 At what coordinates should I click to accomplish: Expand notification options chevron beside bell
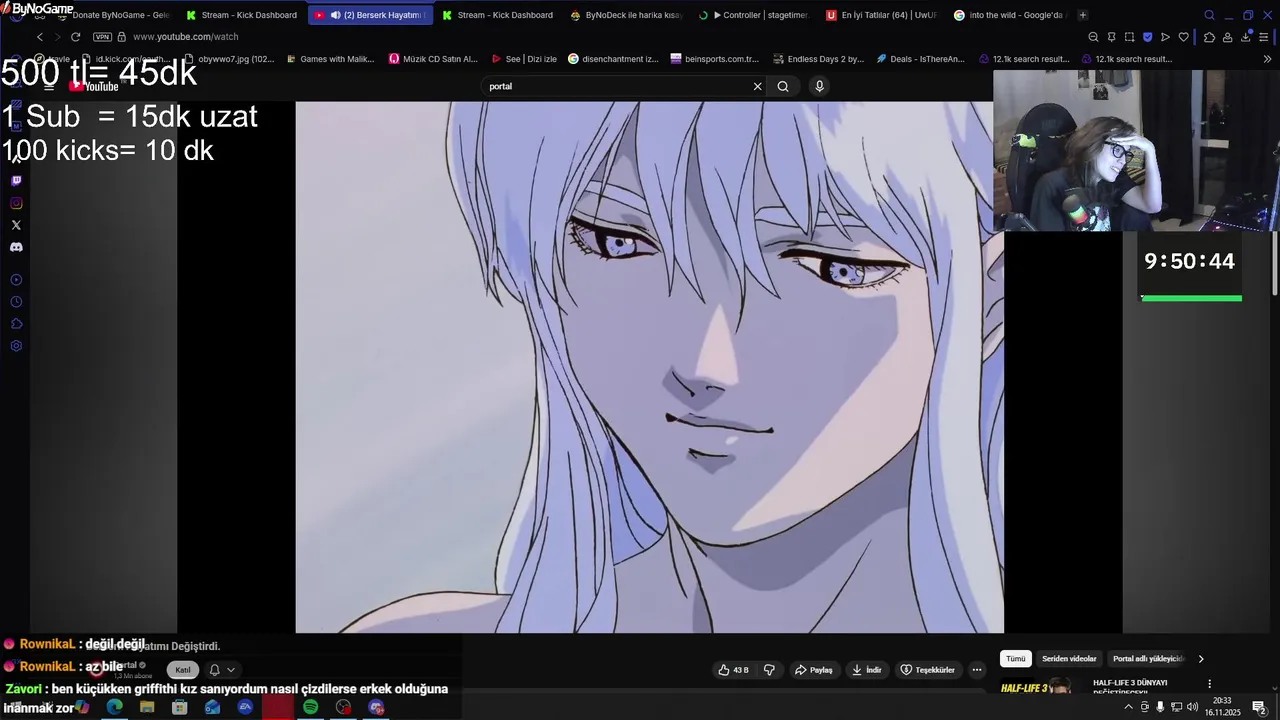231,670
